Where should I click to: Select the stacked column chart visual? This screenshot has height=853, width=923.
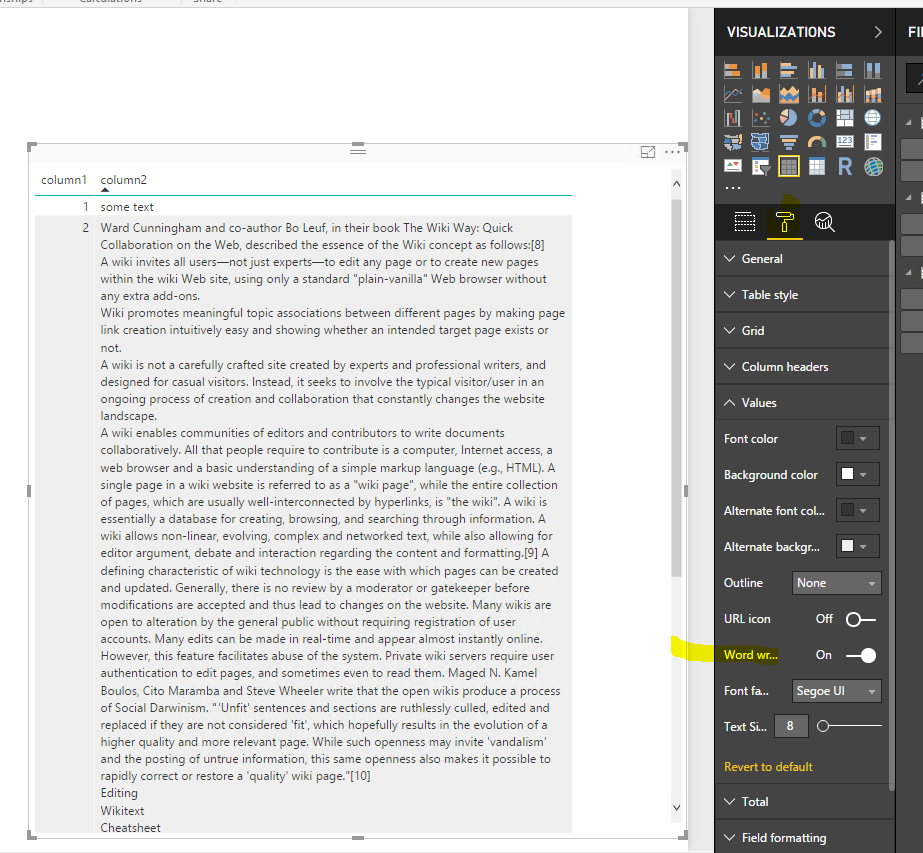point(761,71)
